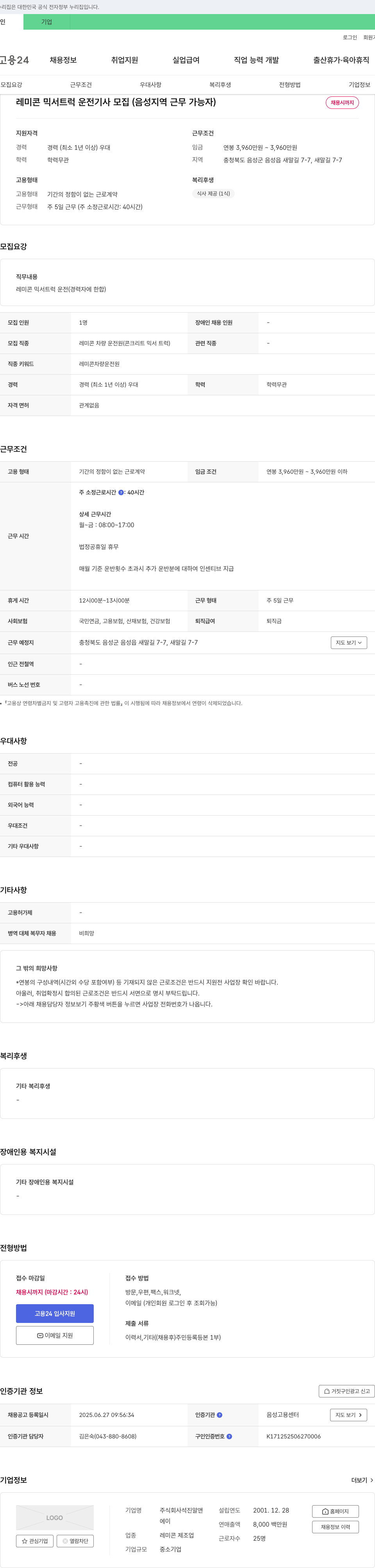This screenshot has width=375, height=1568.
Task: Open the 출산휴가·육아휴직 menu
Action: click(x=341, y=60)
